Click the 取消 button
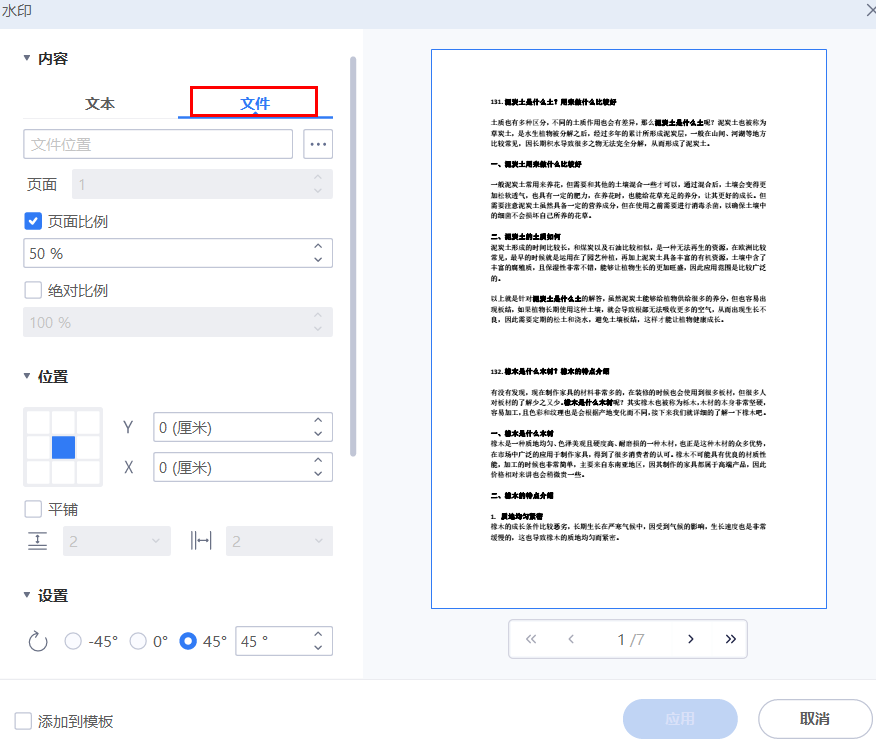The width and height of the screenshot is (876, 747). click(814, 718)
